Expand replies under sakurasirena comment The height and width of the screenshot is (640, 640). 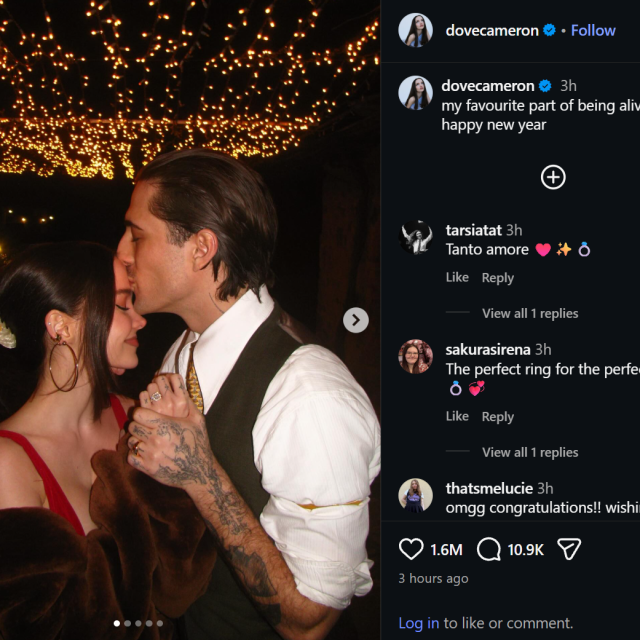pyautogui.click(x=529, y=452)
